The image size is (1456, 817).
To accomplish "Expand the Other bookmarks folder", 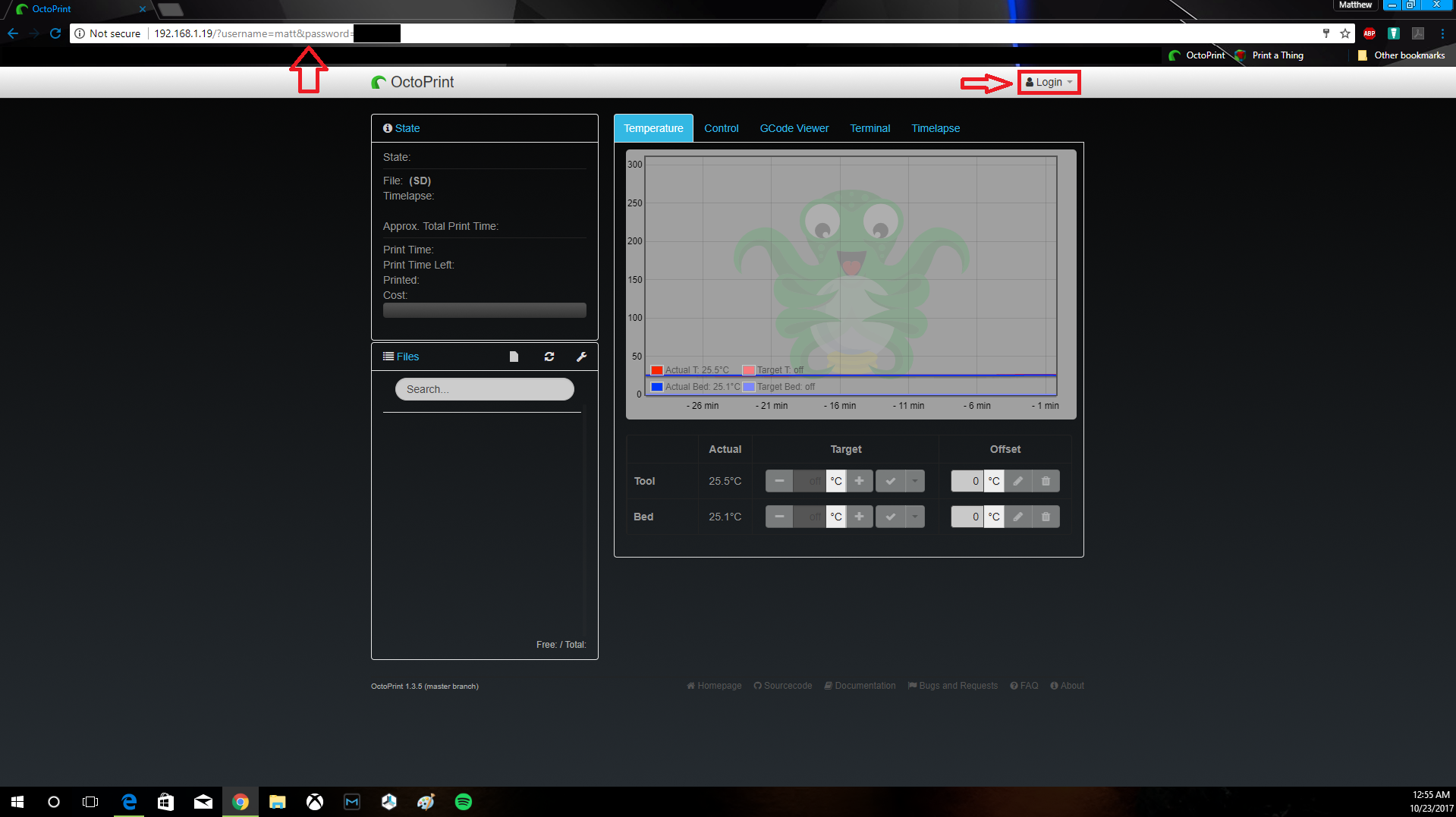I will [1401, 55].
